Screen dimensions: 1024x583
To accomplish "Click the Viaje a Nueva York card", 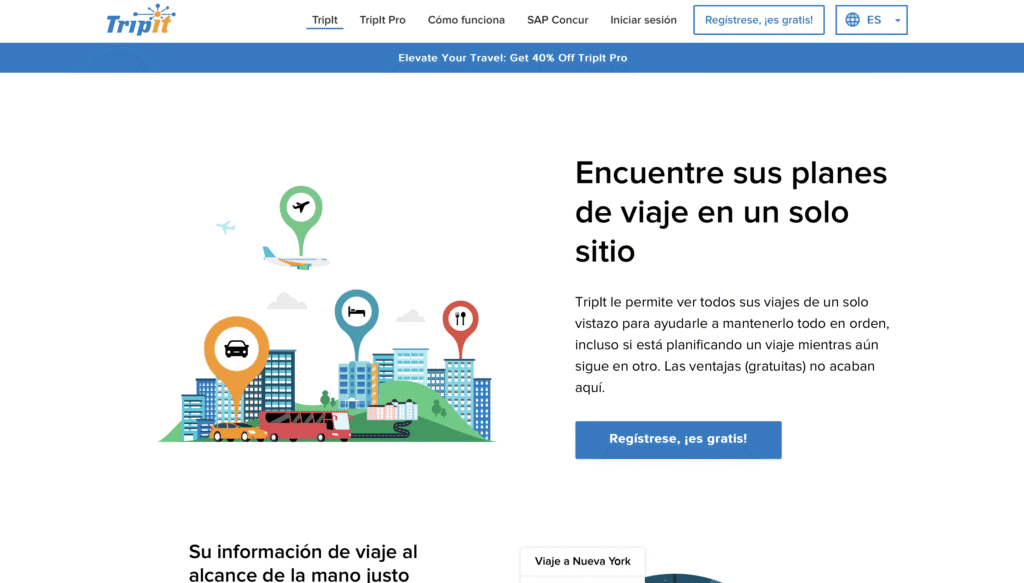I will [x=583, y=561].
